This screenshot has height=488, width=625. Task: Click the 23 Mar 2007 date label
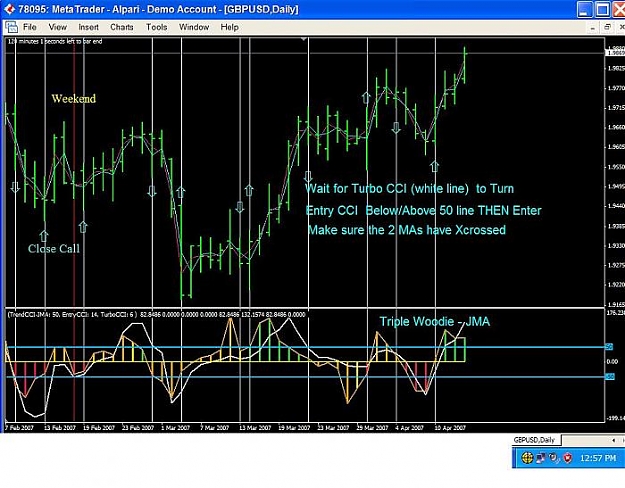(333, 428)
